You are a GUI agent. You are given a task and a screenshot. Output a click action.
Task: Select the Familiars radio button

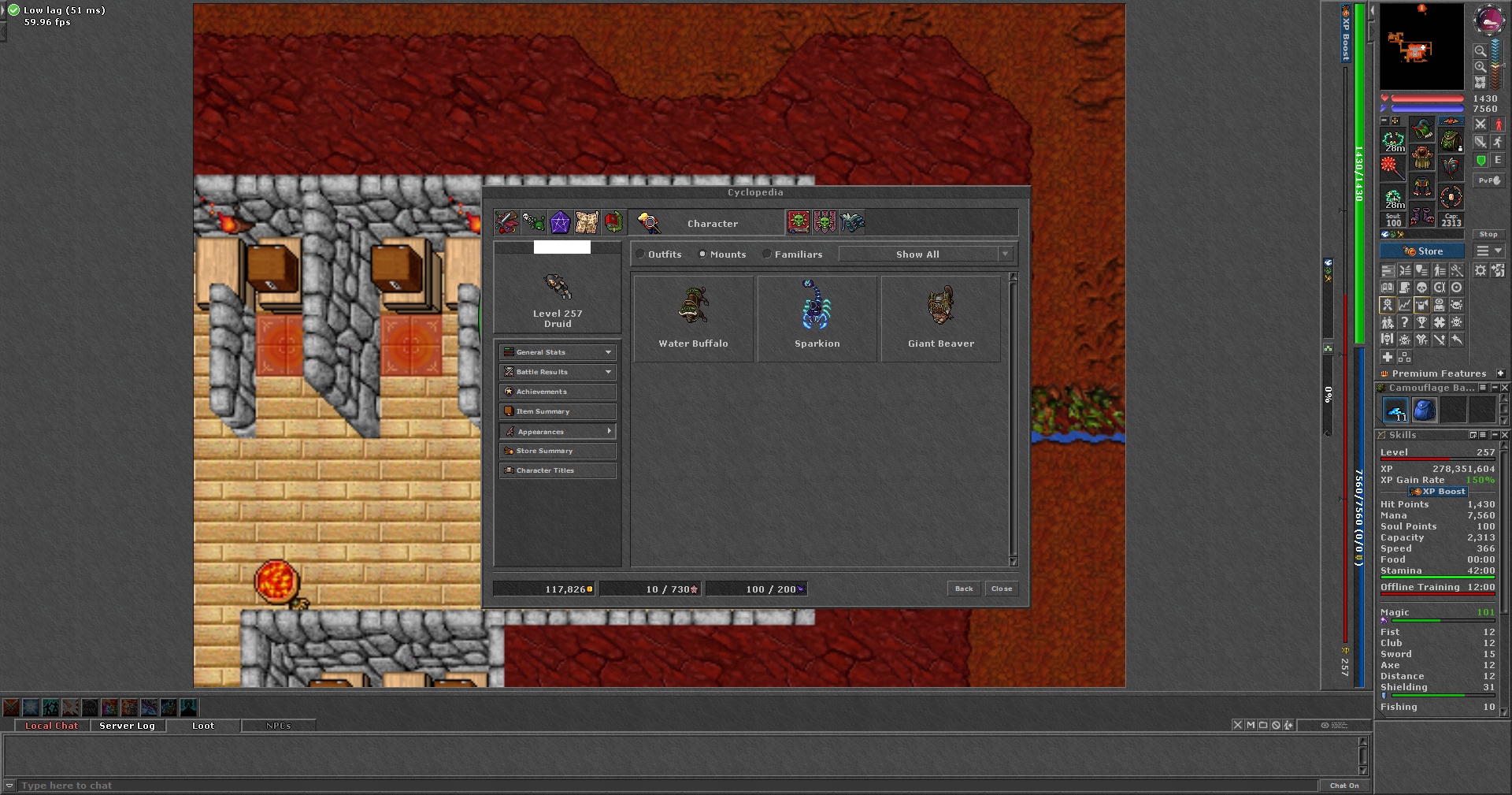click(x=767, y=254)
